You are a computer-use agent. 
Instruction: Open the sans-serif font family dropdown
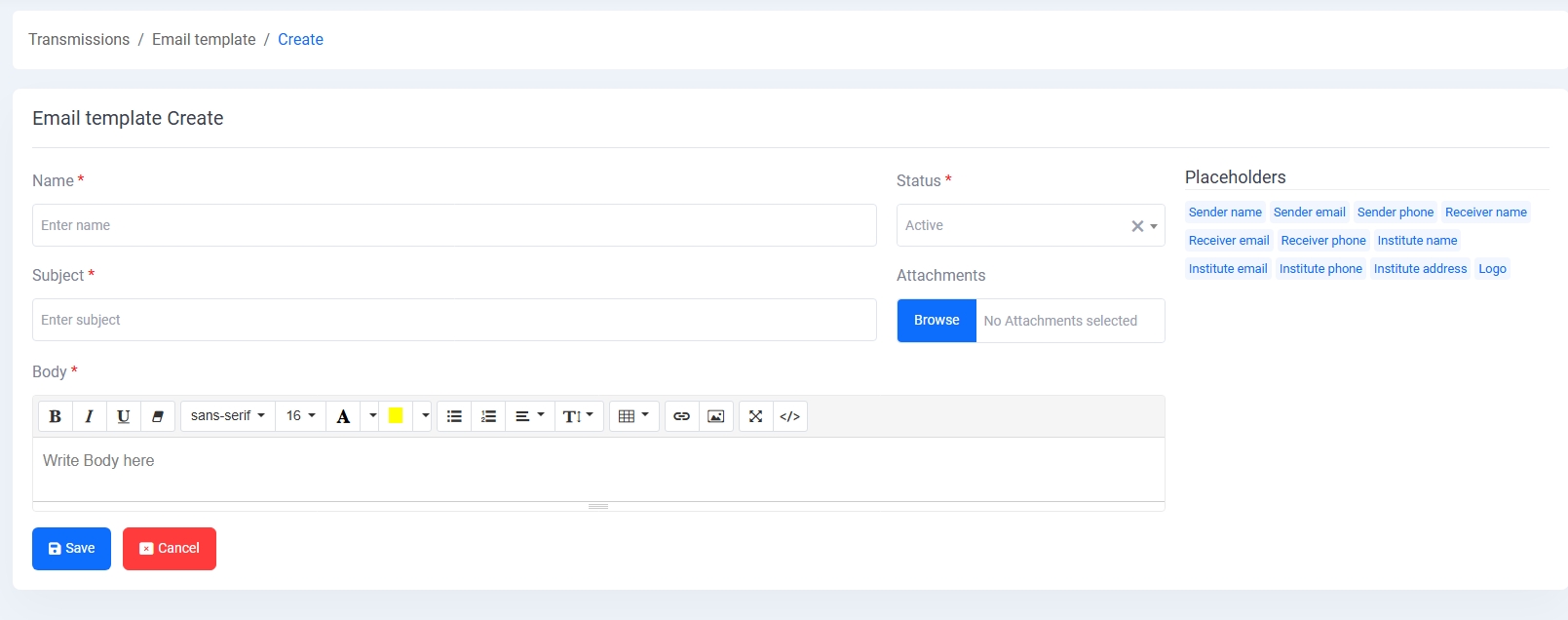point(228,416)
